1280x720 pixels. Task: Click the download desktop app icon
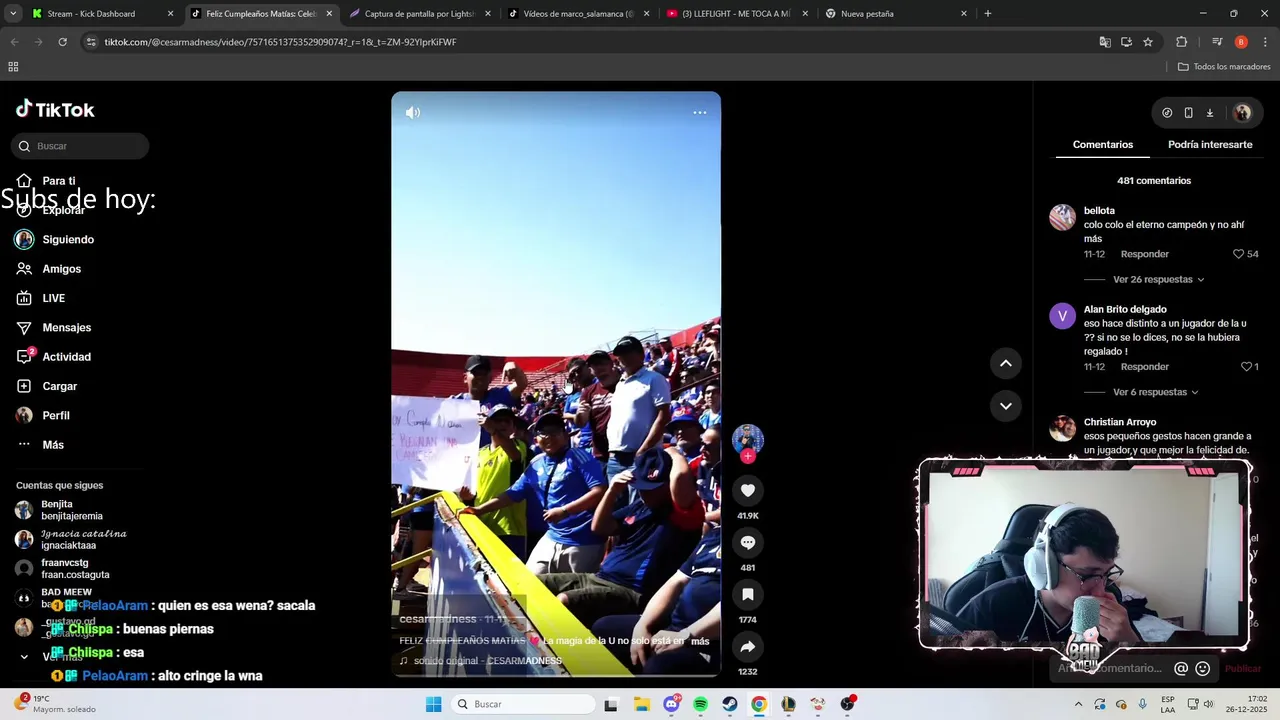1209,113
